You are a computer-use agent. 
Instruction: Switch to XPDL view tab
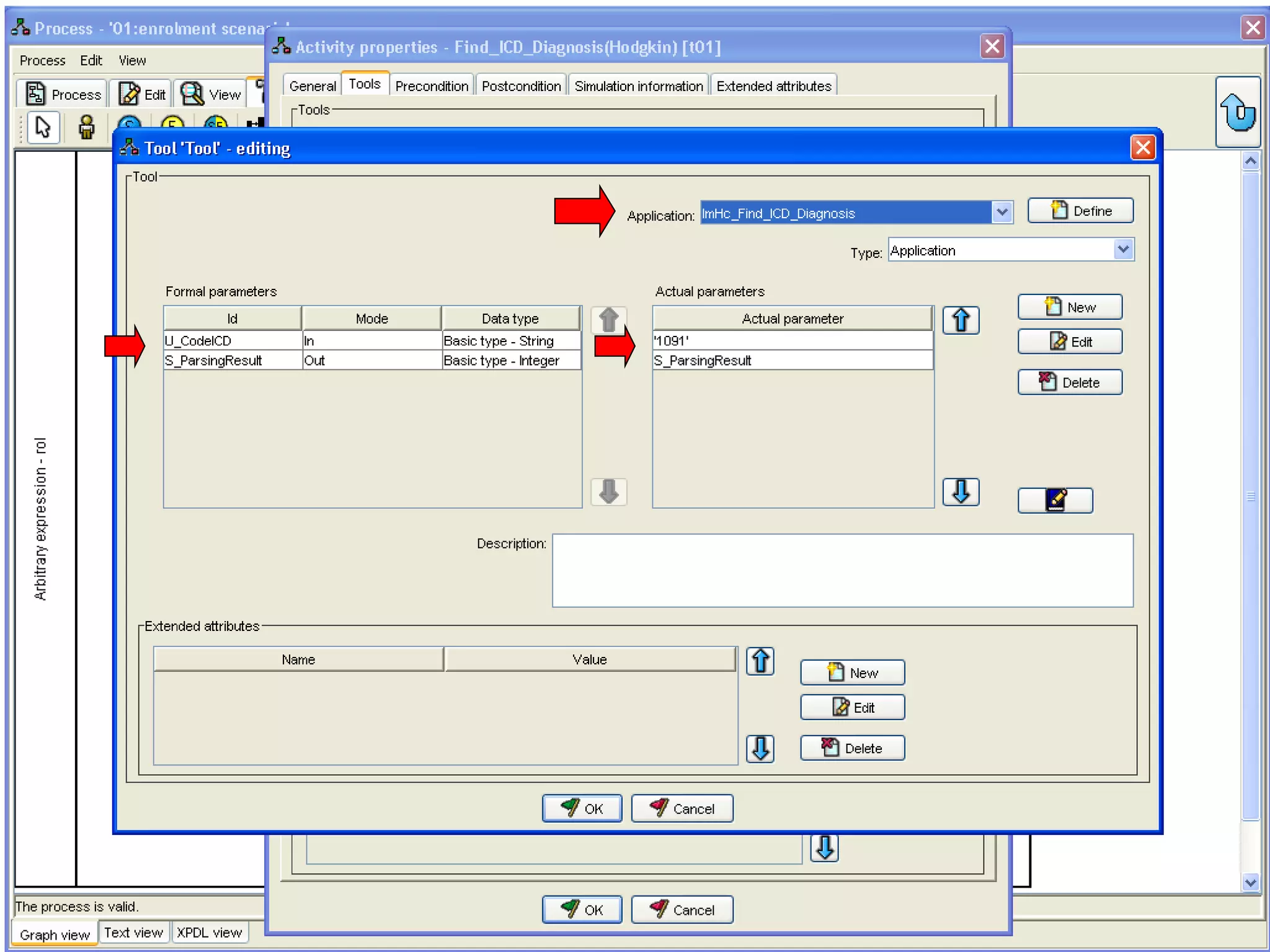(209, 933)
